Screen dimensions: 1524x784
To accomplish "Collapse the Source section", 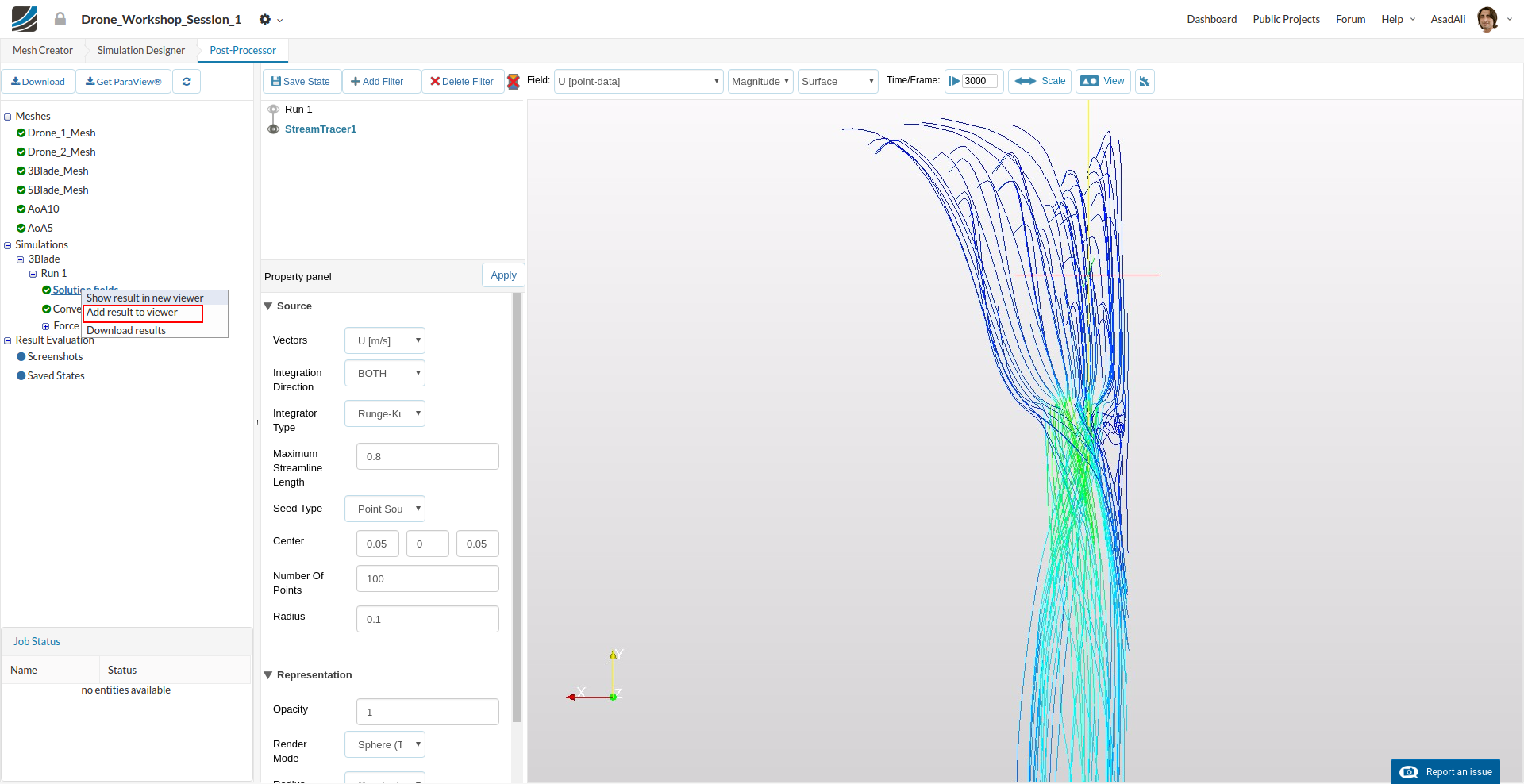I will point(268,306).
